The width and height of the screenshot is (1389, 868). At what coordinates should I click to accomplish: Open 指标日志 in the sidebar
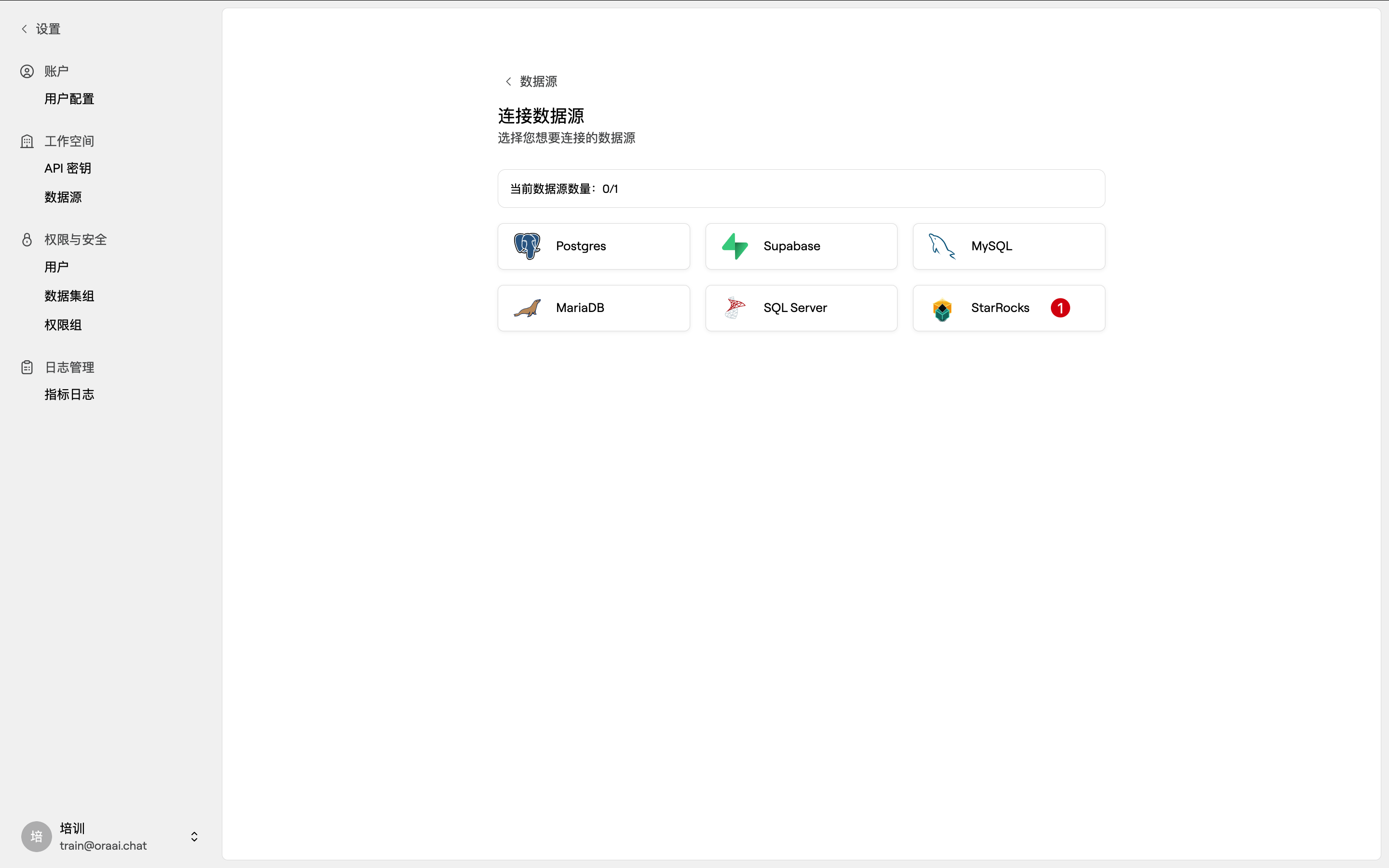pyautogui.click(x=69, y=394)
